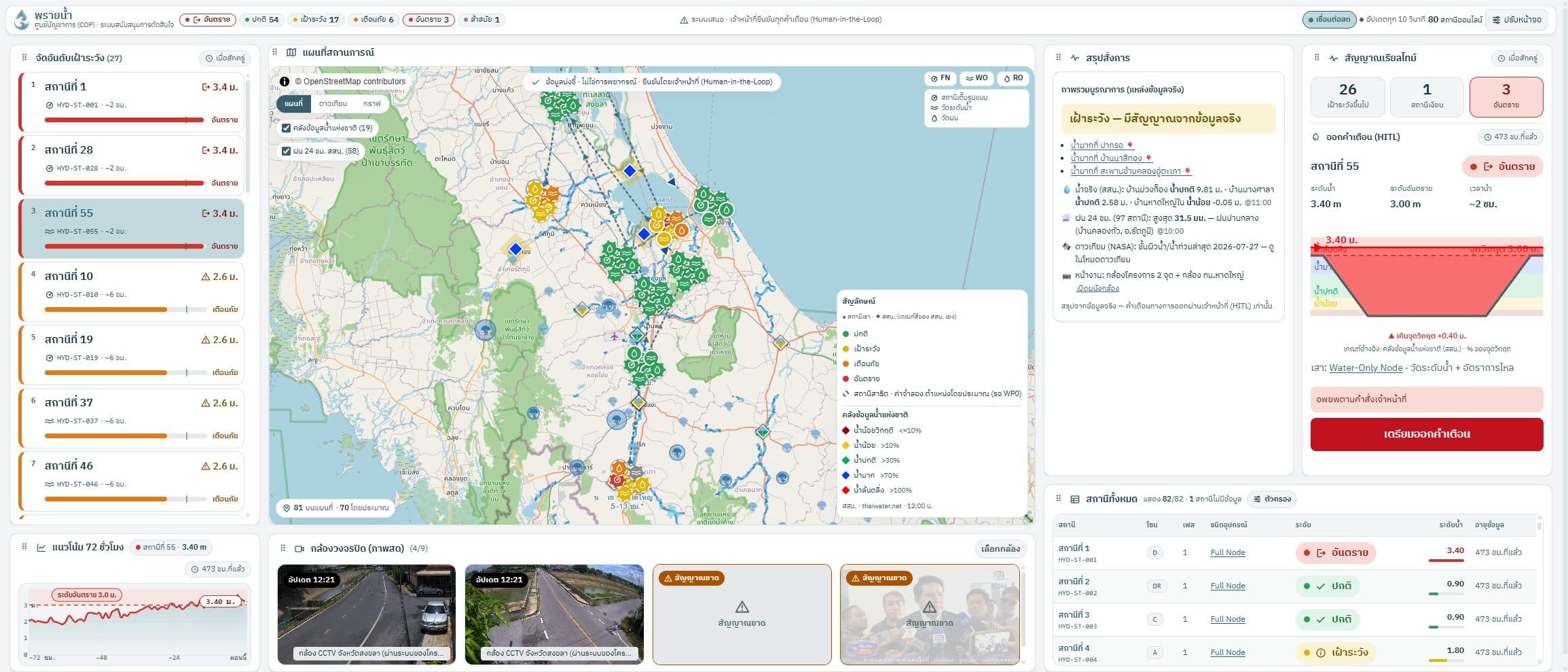This screenshot has width=1568, height=672.
Task: Click the water-drop app logo at top left
Action: pyautogui.click(x=22, y=19)
